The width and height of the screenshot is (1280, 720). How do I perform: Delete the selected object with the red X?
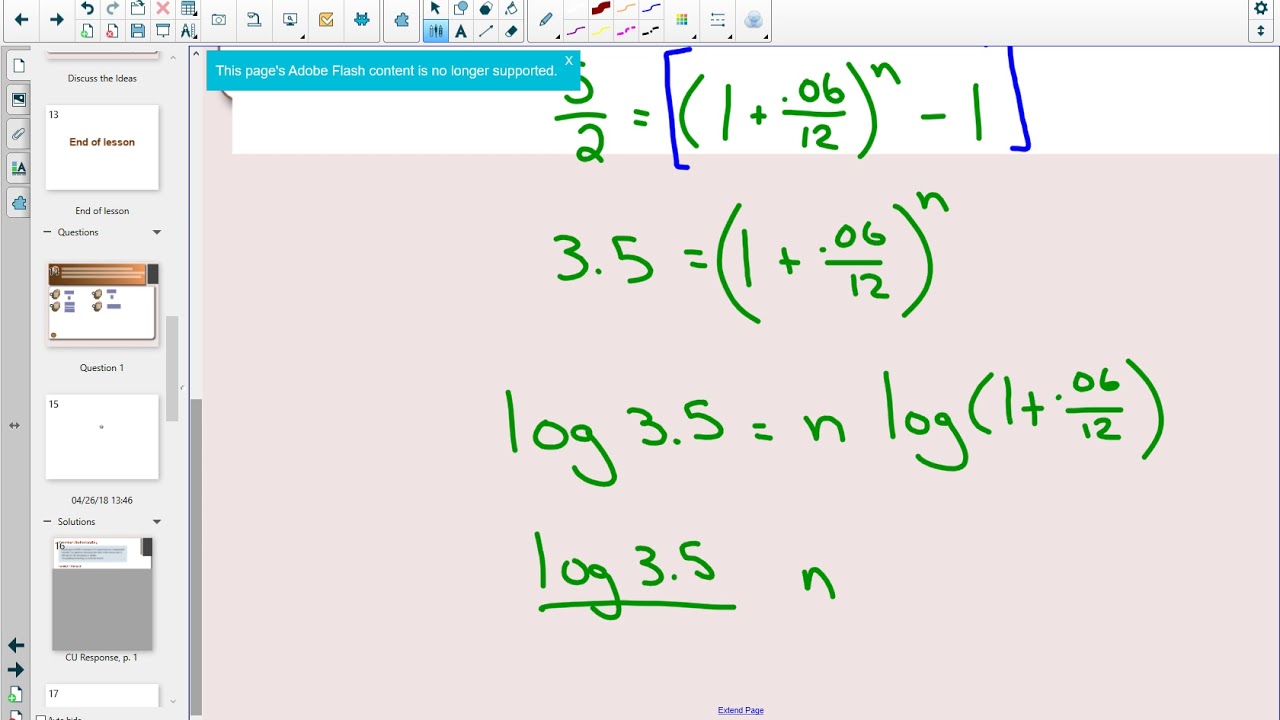point(163,9)
